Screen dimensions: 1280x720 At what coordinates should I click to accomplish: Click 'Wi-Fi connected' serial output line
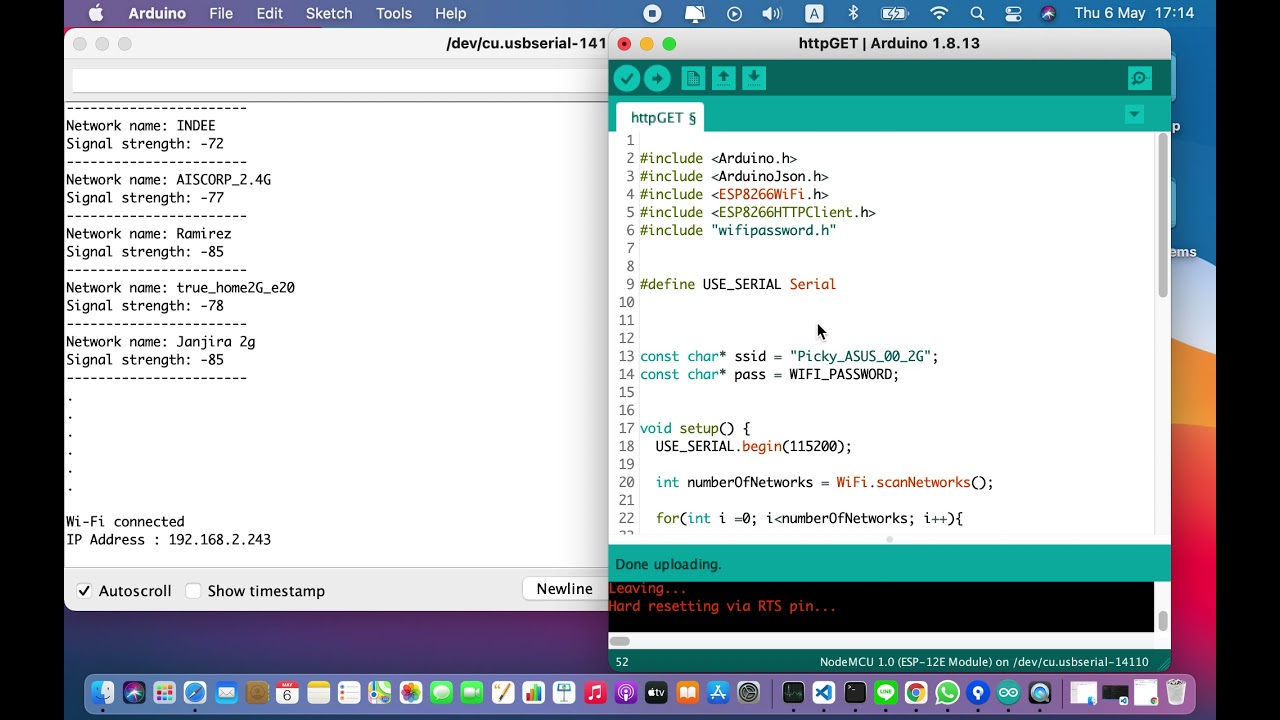tap(125, 521)
